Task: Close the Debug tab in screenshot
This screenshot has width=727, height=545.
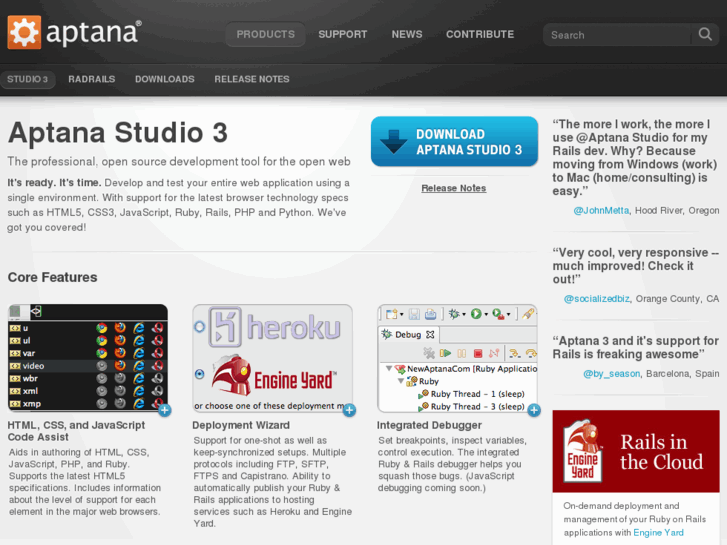Action: pyautogui.click(x=430, y=334)
